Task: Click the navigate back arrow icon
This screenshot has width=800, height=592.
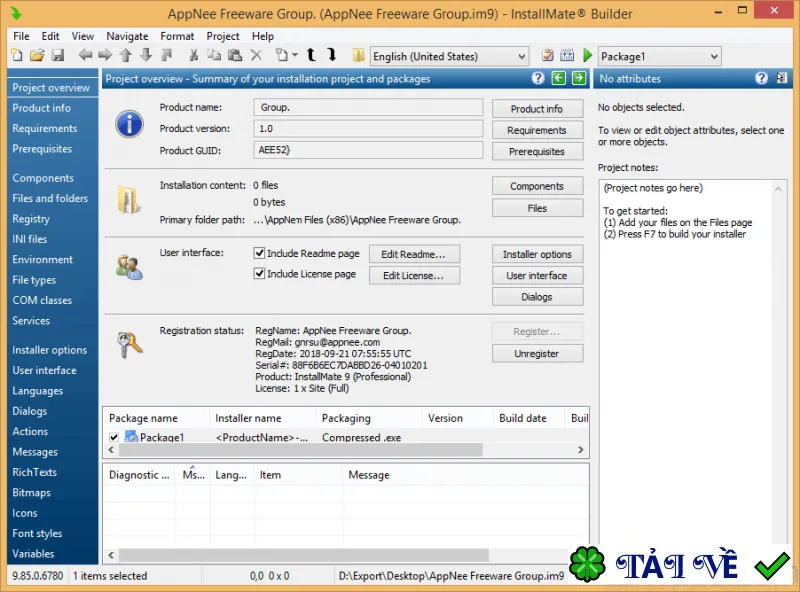Action: click(85, 55)
